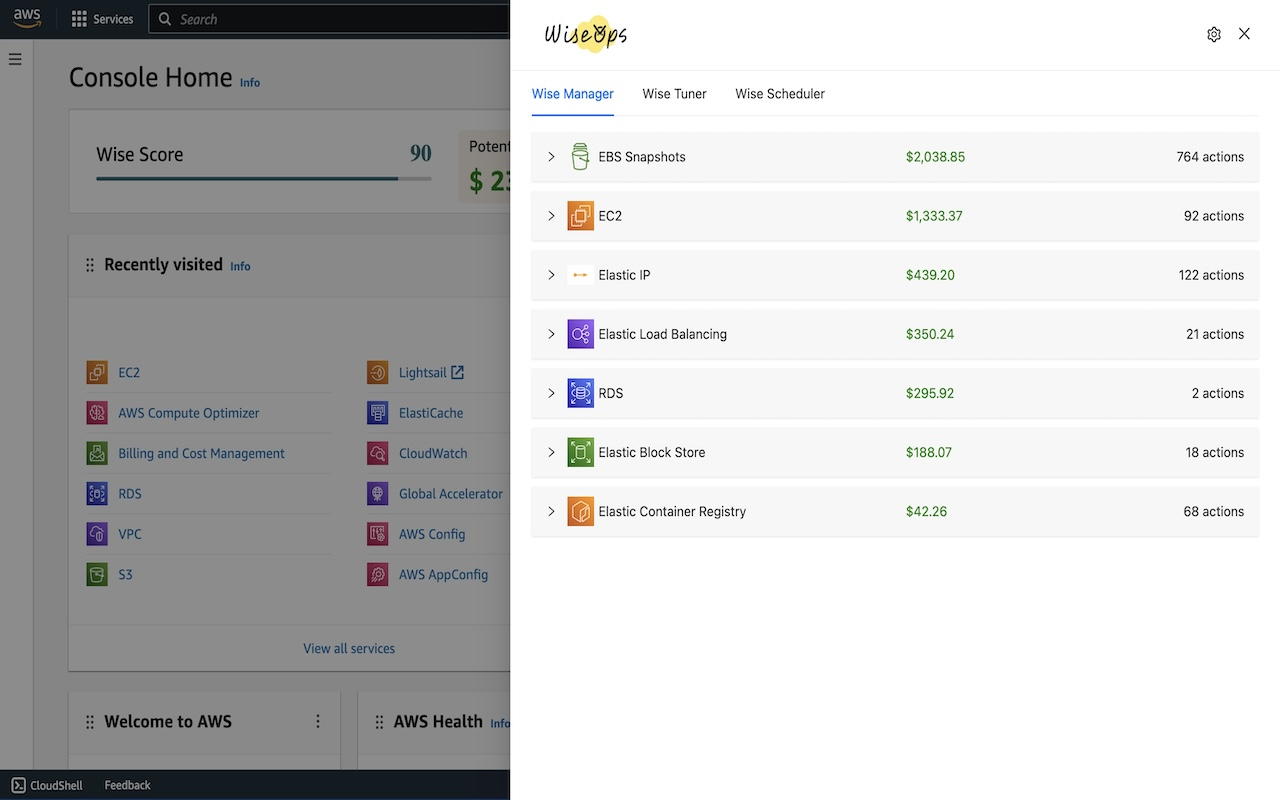The image size is (1280, 800).
Task: Open WiseOps settings gear icon
Action: (x=1214, y=34)
